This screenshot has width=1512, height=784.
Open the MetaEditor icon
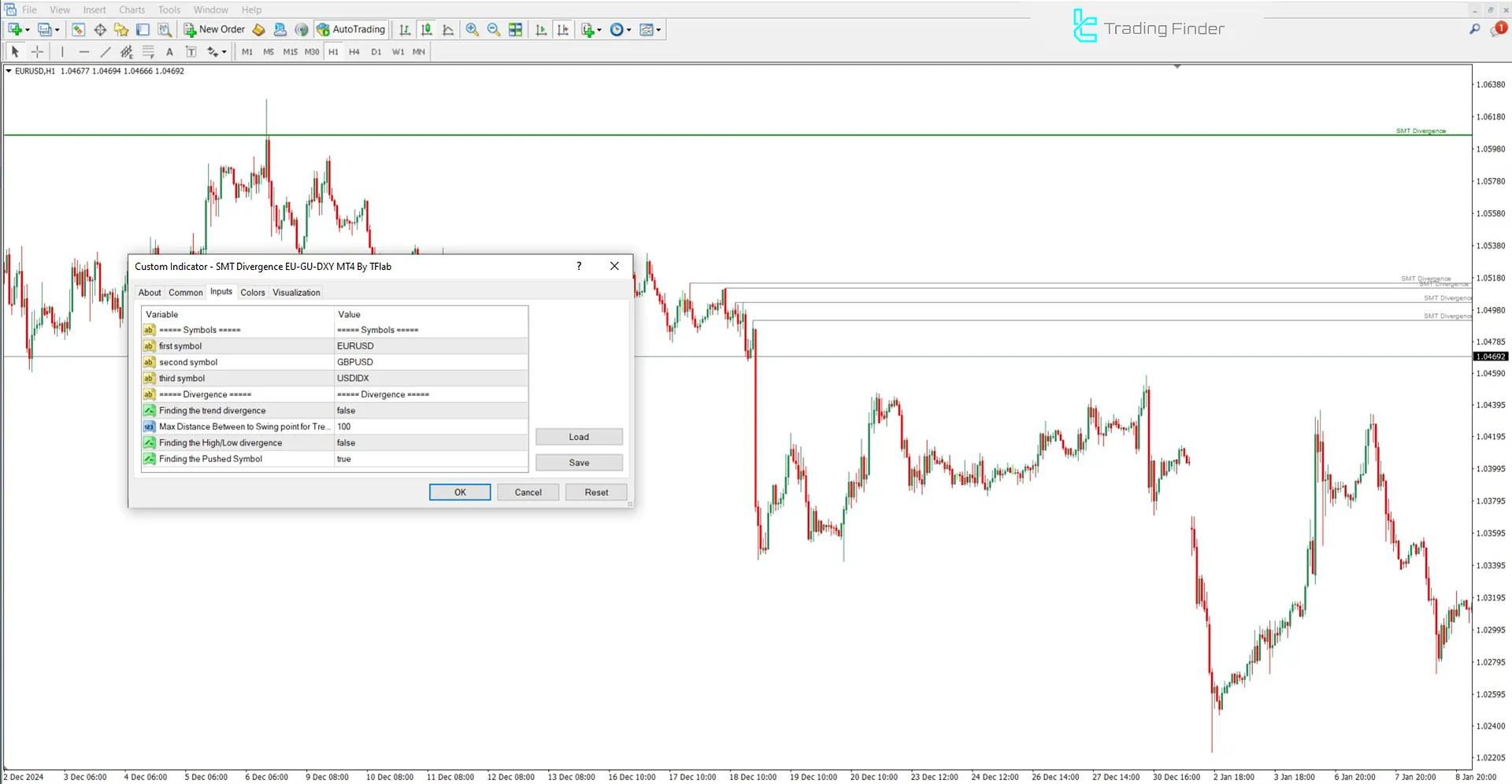click(258, 30)
